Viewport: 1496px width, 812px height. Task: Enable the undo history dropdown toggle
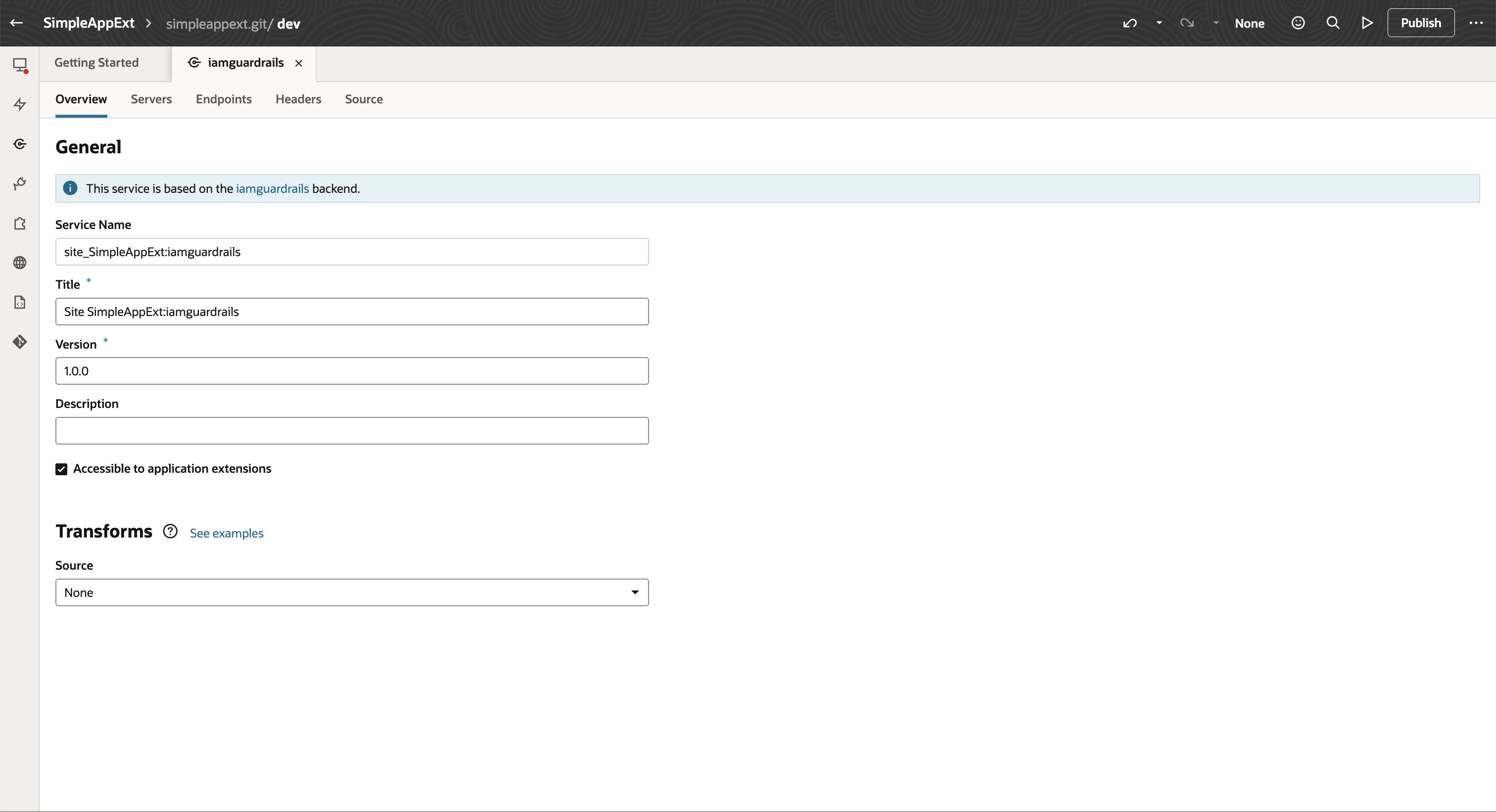[x=1160, y=23]
